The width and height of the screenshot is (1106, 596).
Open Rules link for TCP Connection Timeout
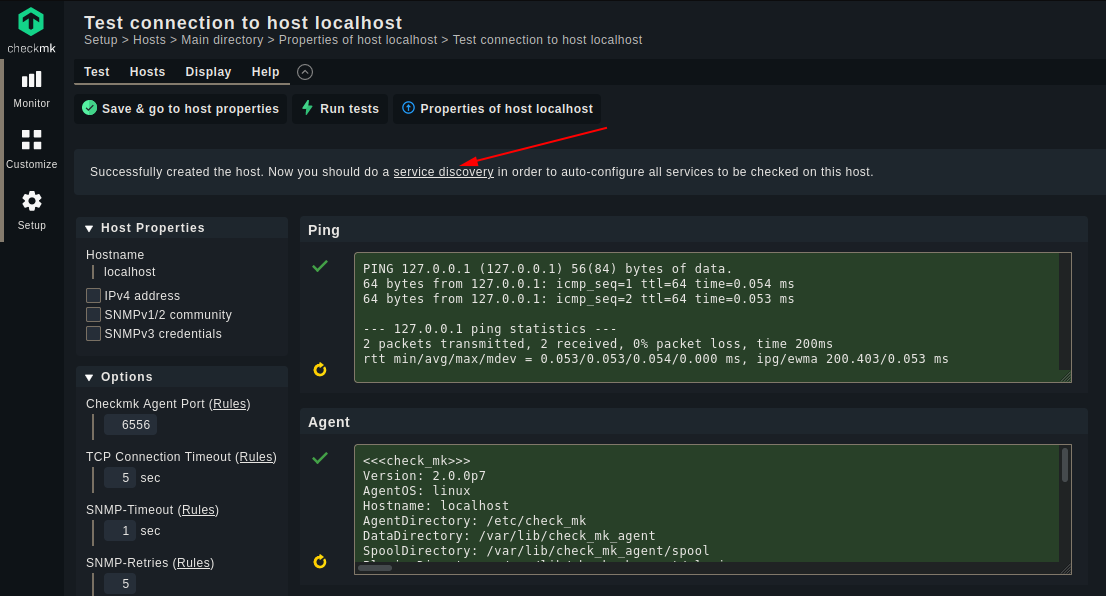click(x=256, y=456)
